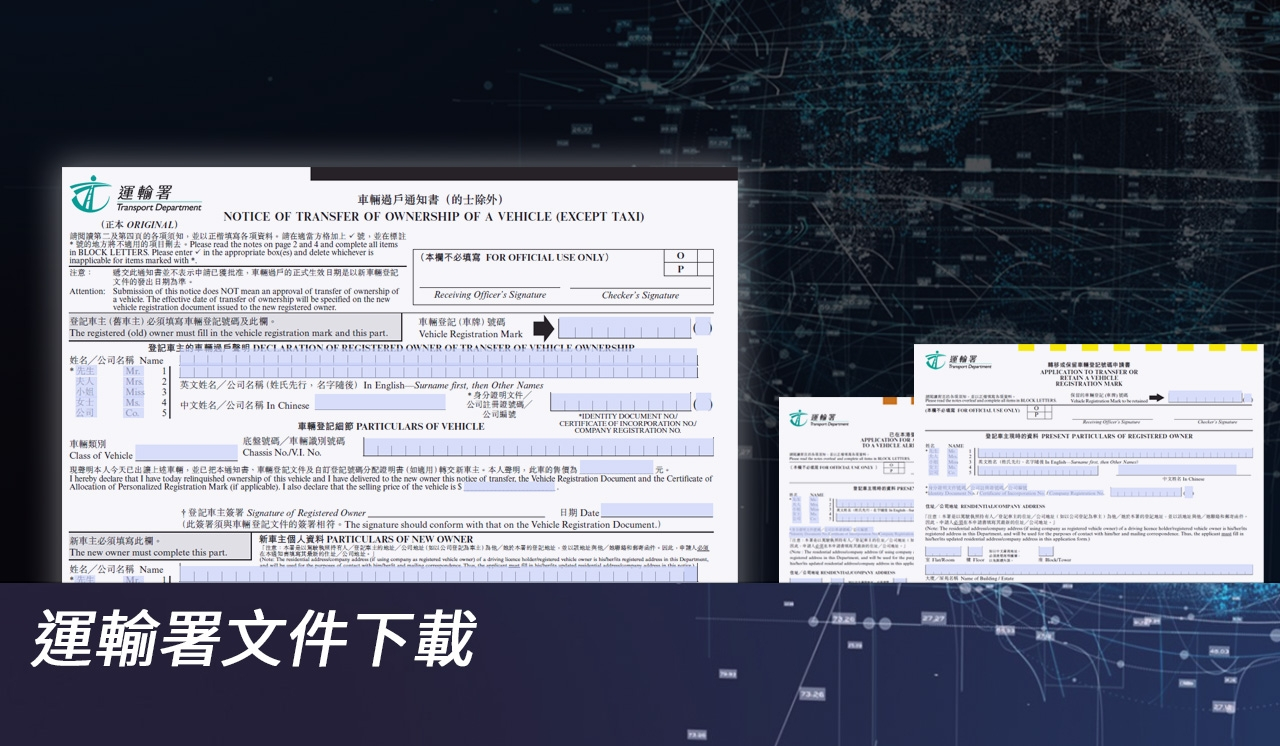Select the Co. title option
The width and height of the screenshot is (1280, 746).
[x=134, y=413]
